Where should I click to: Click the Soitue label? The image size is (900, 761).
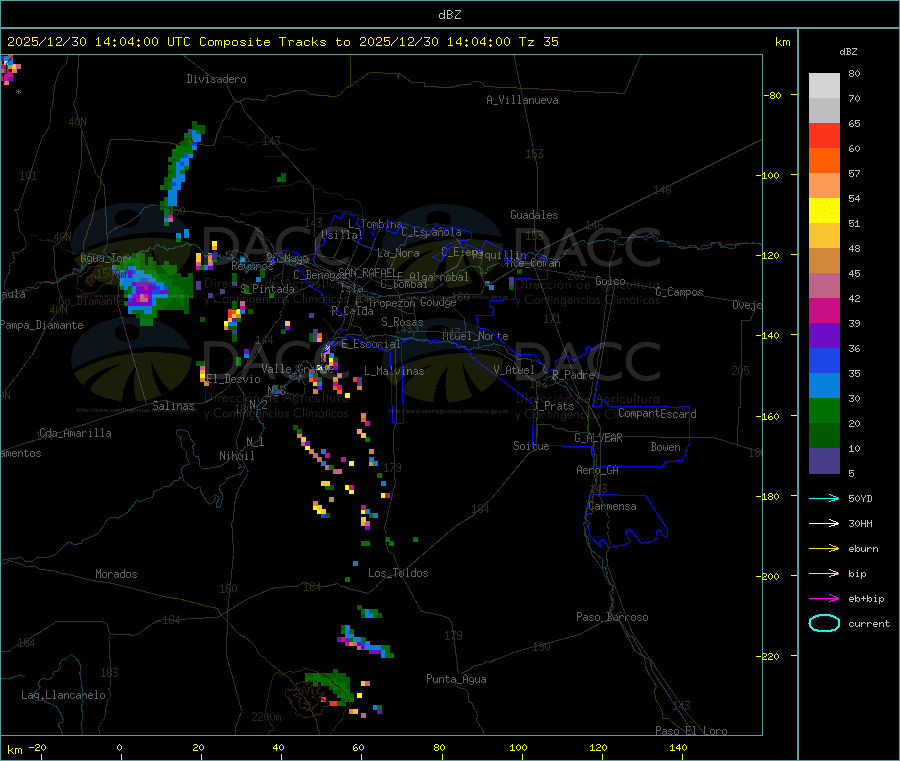point(532,446)
